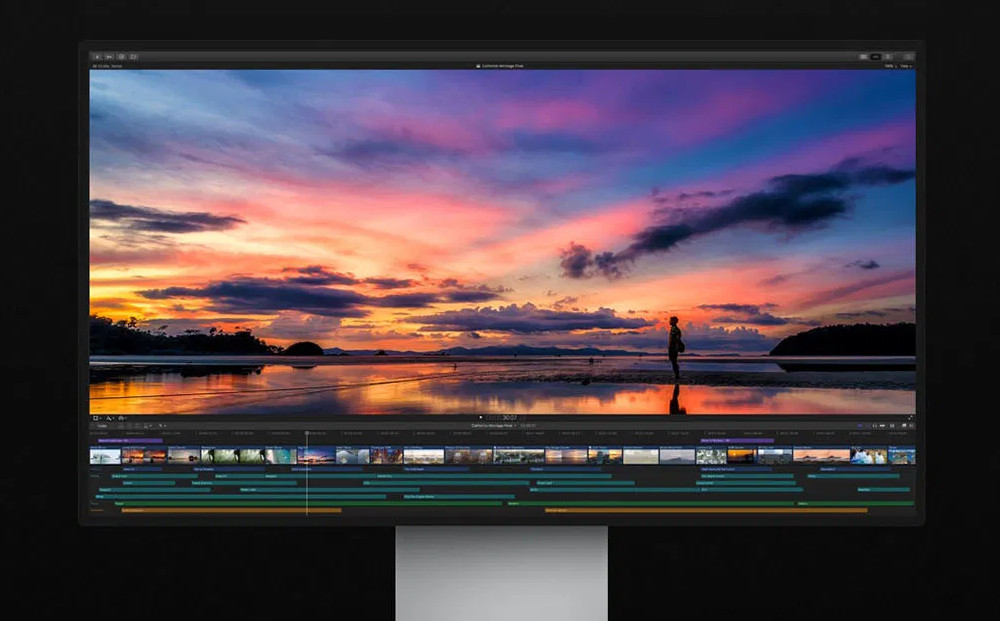Open the View menu at viewer top right
The width and height of the screenshot is (1000, 621).
coord(906,66)
